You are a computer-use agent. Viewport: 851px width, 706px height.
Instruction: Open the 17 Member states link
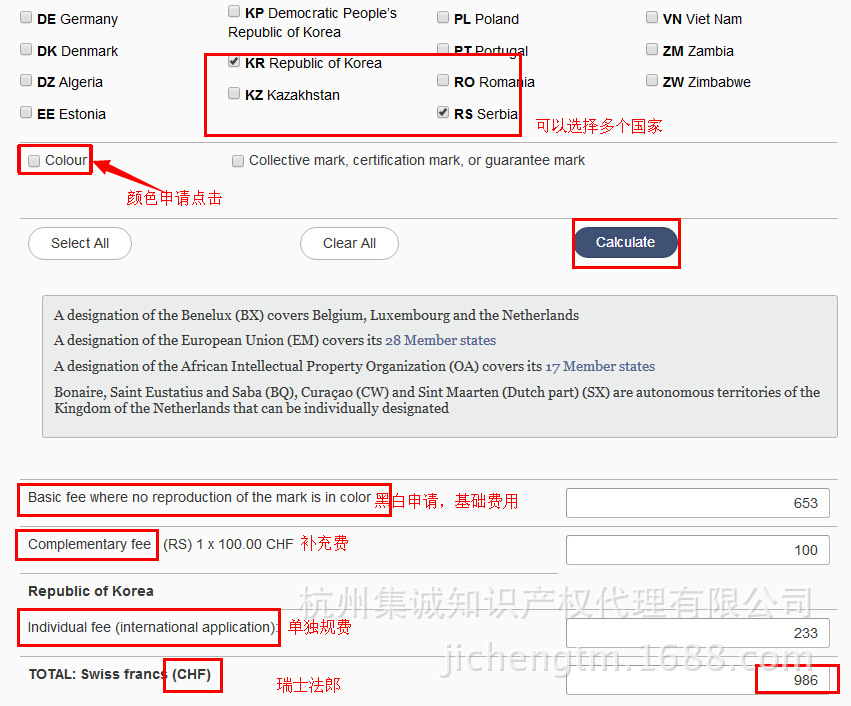pyautogui.click(x=600, y=366)
